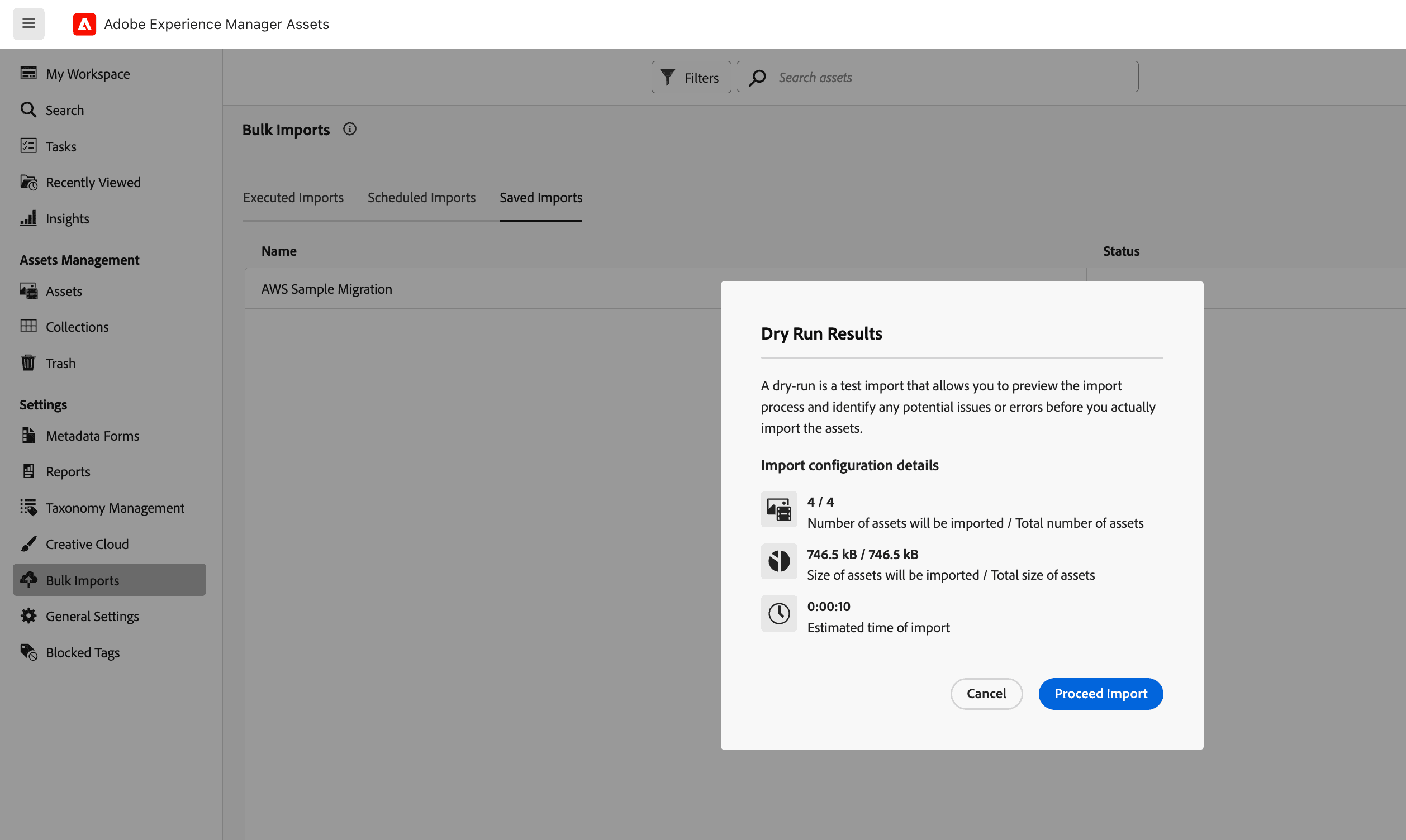Click the Collections sidebar icon
Viewport: 1406px width, 840px height.
tap(28, 326)
